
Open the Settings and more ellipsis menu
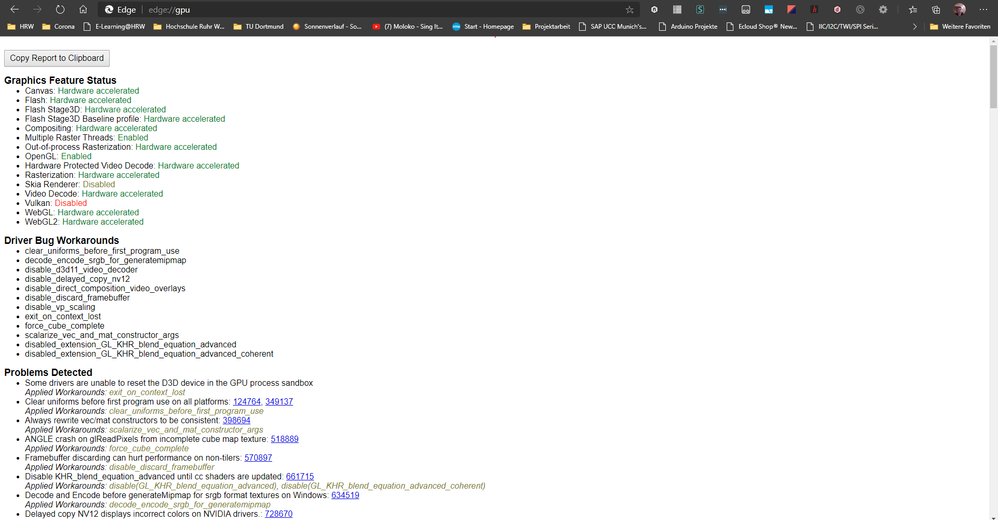[x=983, y=10]
